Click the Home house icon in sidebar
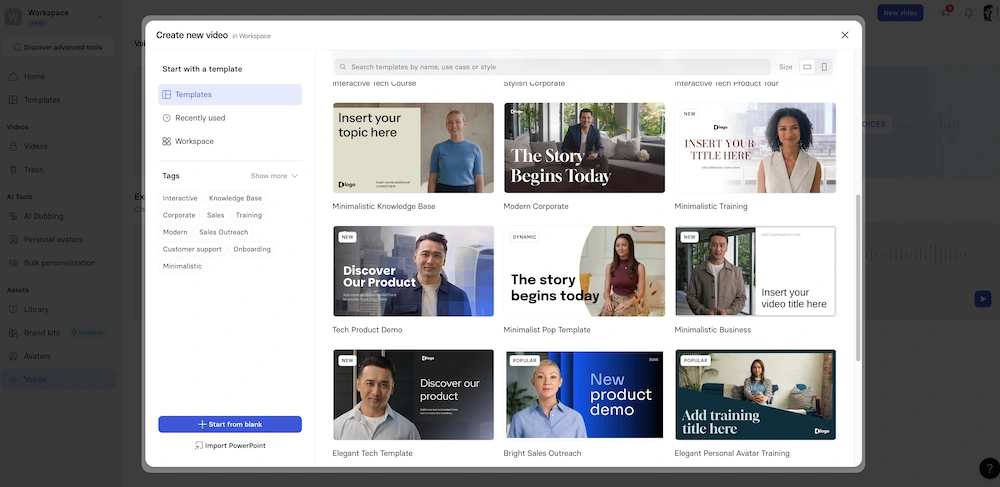 point(13,76)
